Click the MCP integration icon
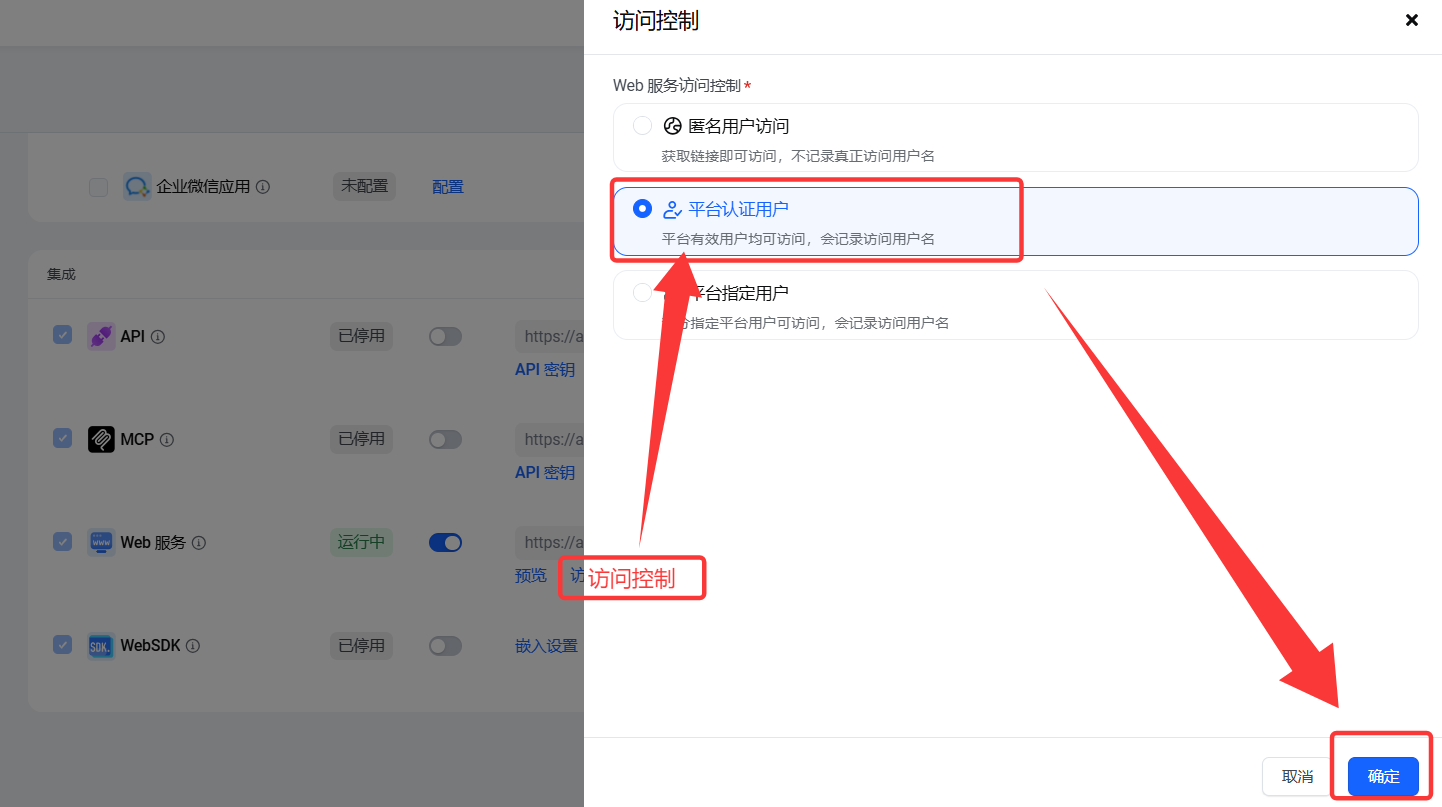The height and width of the screenshot is (807, 1442). 101,439
